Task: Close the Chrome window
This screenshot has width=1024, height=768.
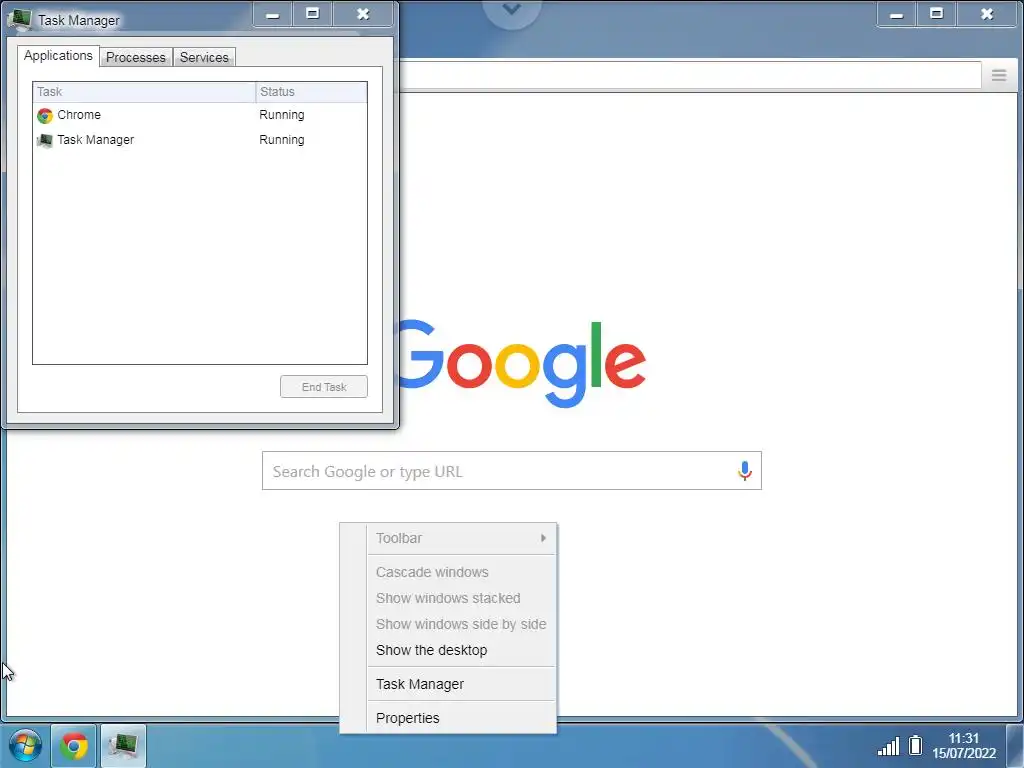Action: point(987,14)
